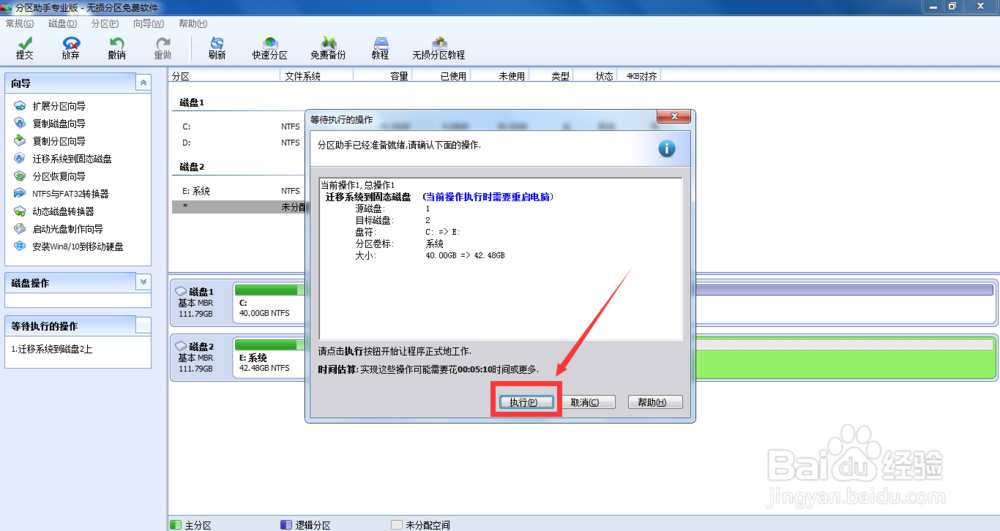Click the 重做 (Redo) toolbar icon
Viewport: 1000px width, 531px height.
[163, 48]
